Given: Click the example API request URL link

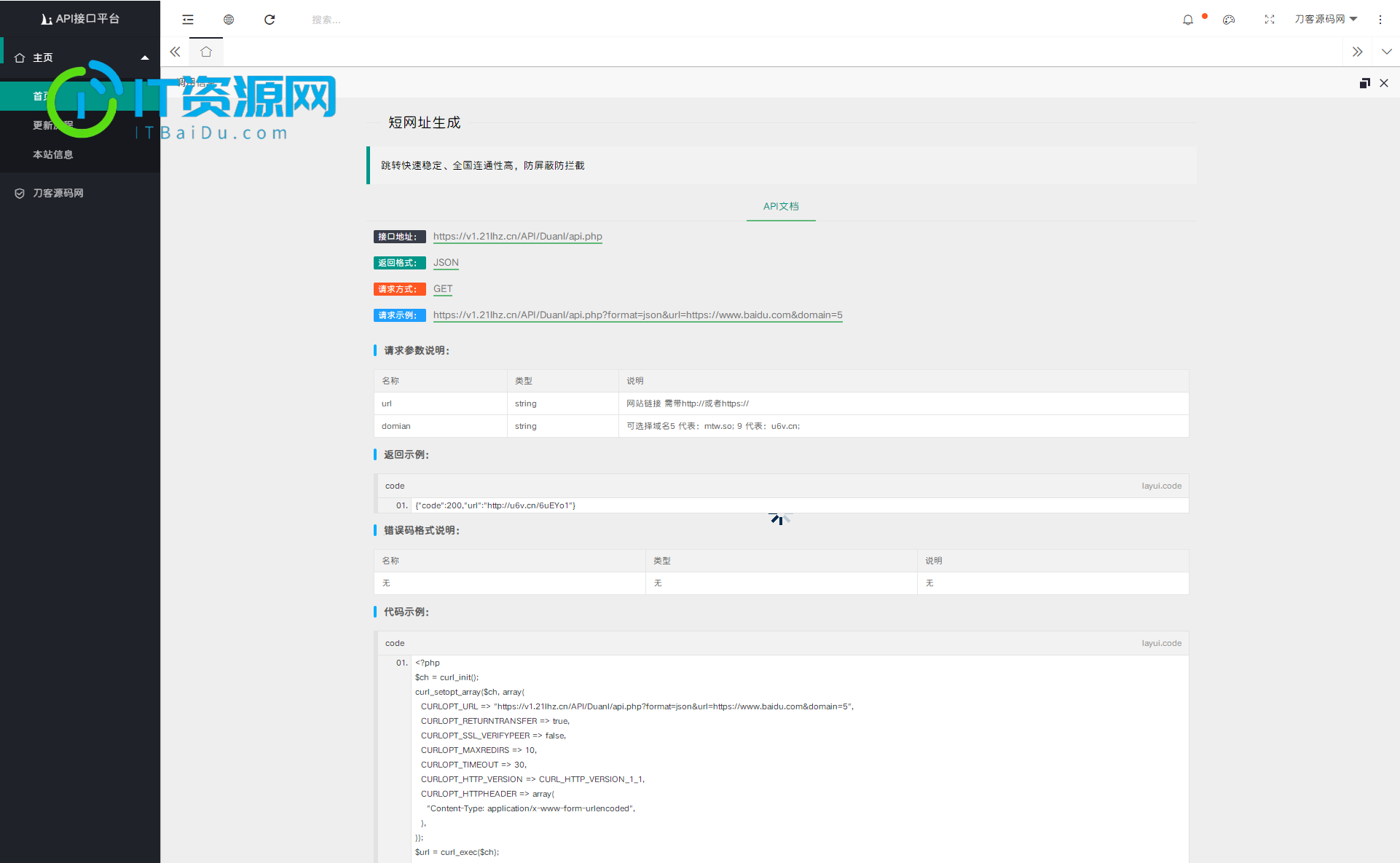Looking at the screenshot, I should tap(637, 315).
